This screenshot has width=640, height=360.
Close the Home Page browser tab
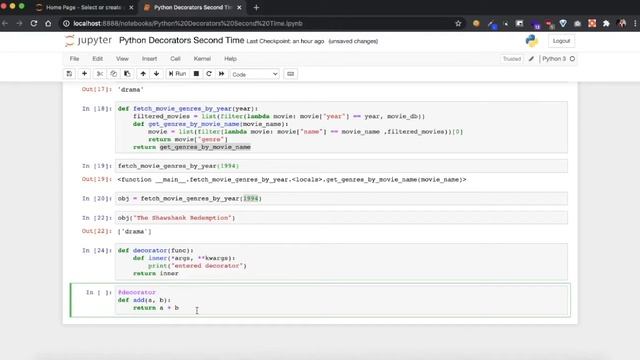point(131,7)
